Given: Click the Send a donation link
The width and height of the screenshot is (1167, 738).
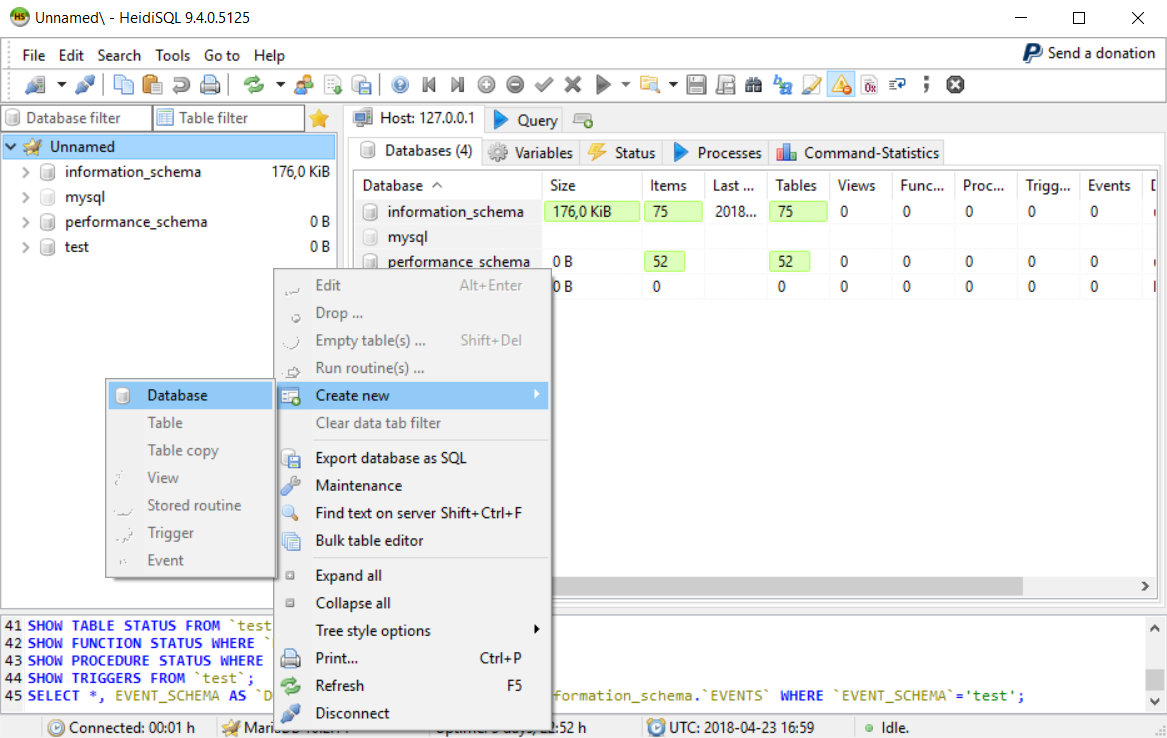Looking at the screenshot, I should [x=1089, y=53].
